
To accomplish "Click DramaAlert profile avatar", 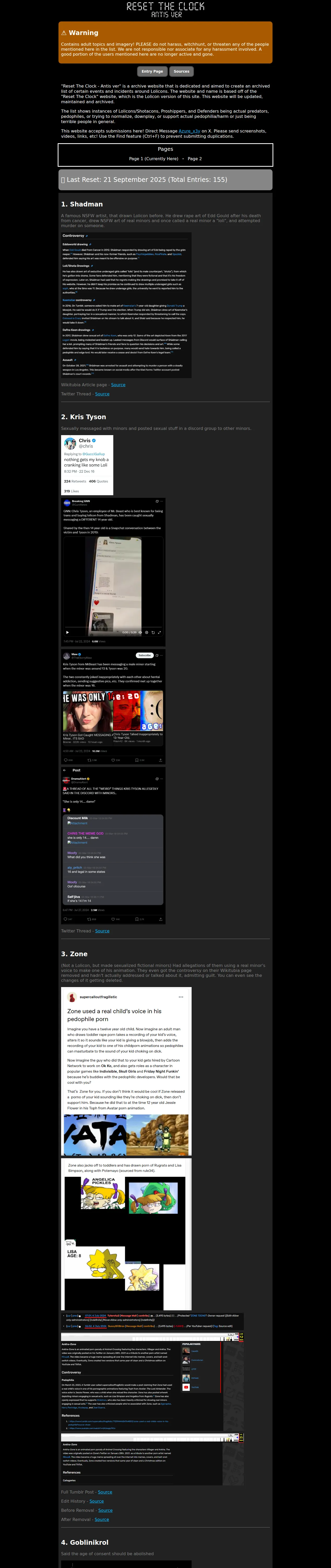I will [66, 780].
